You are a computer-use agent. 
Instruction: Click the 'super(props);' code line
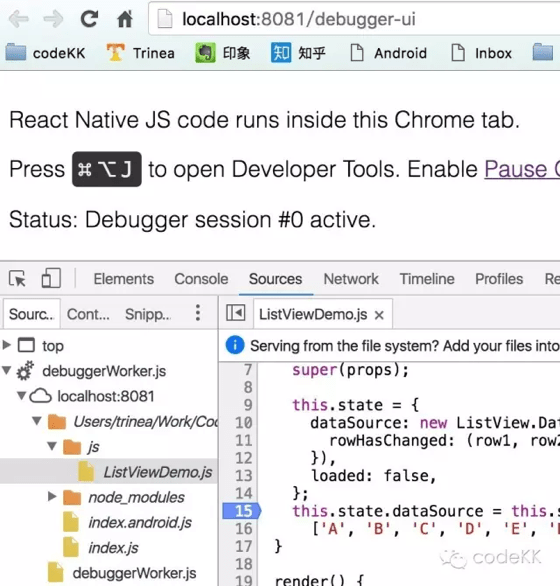pos(351,370)
